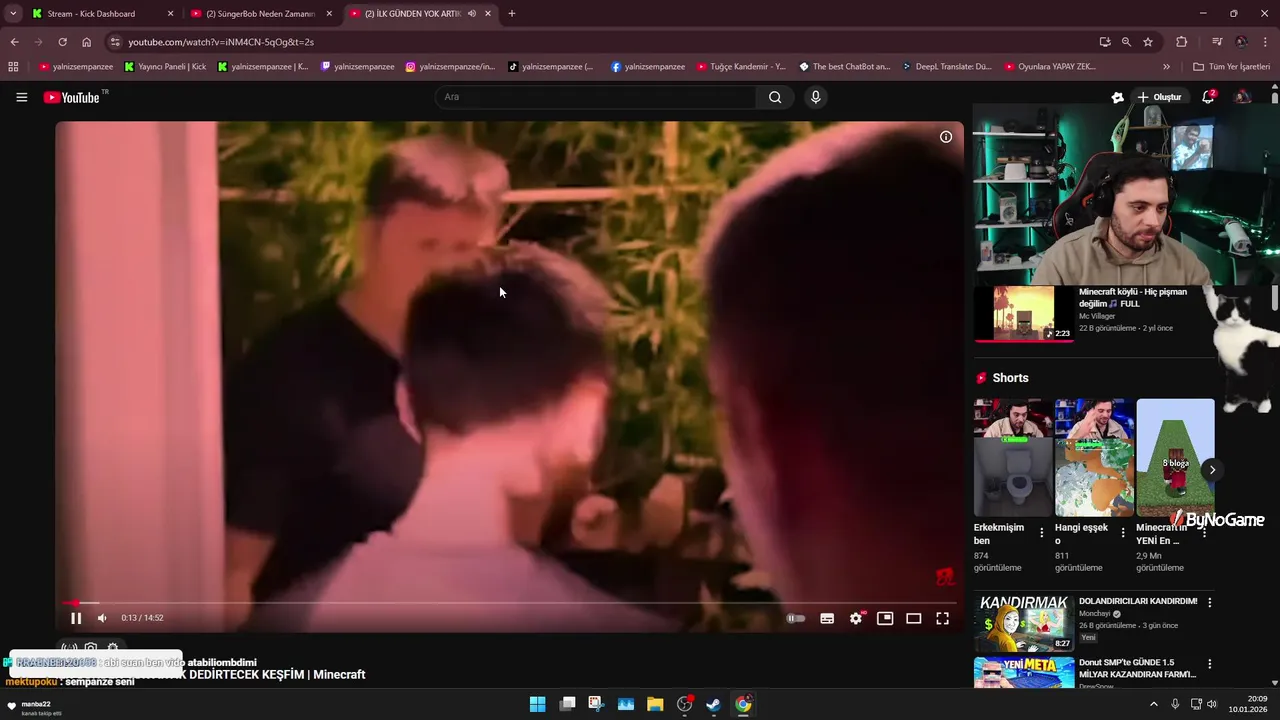Switch to SüngerBob Neden Zamanın tab
1280x720 pixels.
pyautogui.click(x=262, y=14)
